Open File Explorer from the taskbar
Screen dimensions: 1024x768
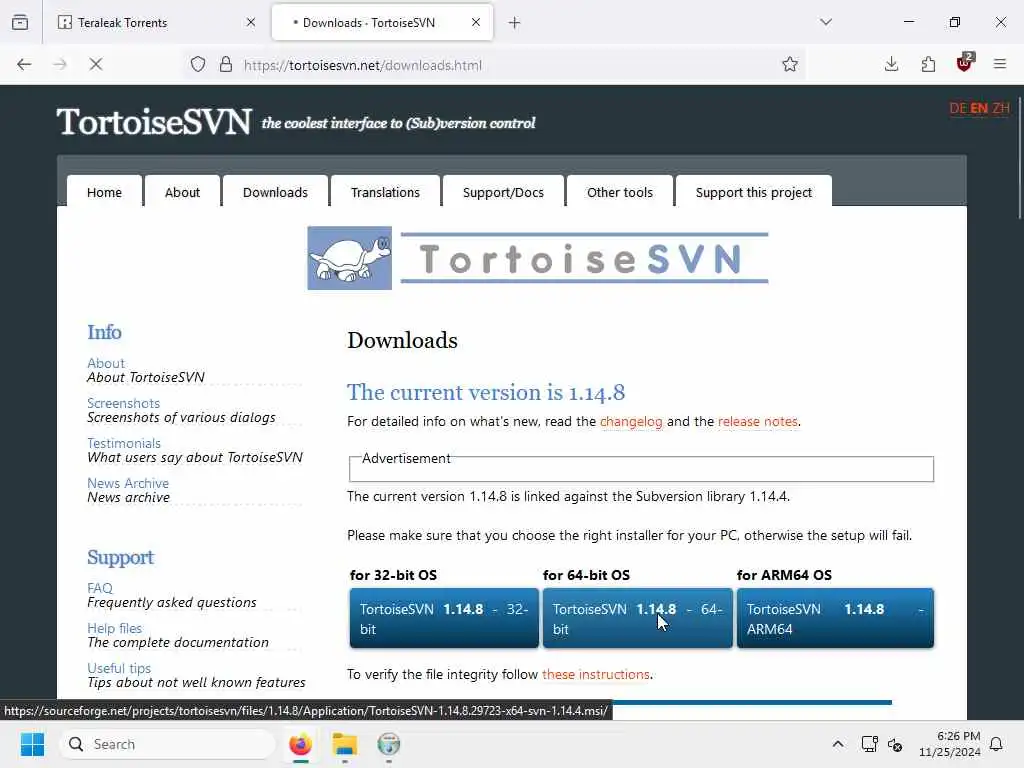point(345,744)
